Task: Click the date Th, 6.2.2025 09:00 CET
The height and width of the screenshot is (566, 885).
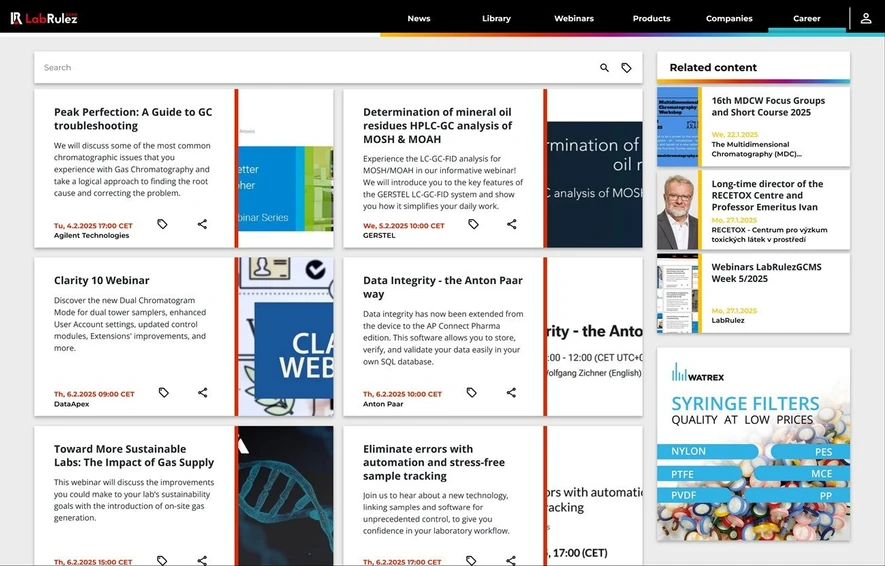Action: (x=94, y=394)
